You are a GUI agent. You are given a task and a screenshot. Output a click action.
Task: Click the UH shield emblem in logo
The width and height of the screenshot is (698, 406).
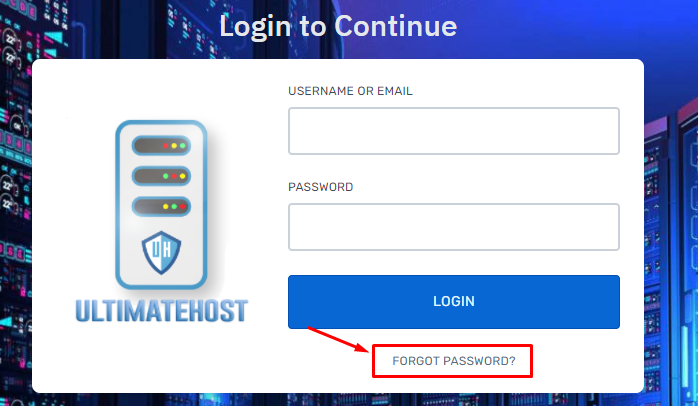point(161,252)
